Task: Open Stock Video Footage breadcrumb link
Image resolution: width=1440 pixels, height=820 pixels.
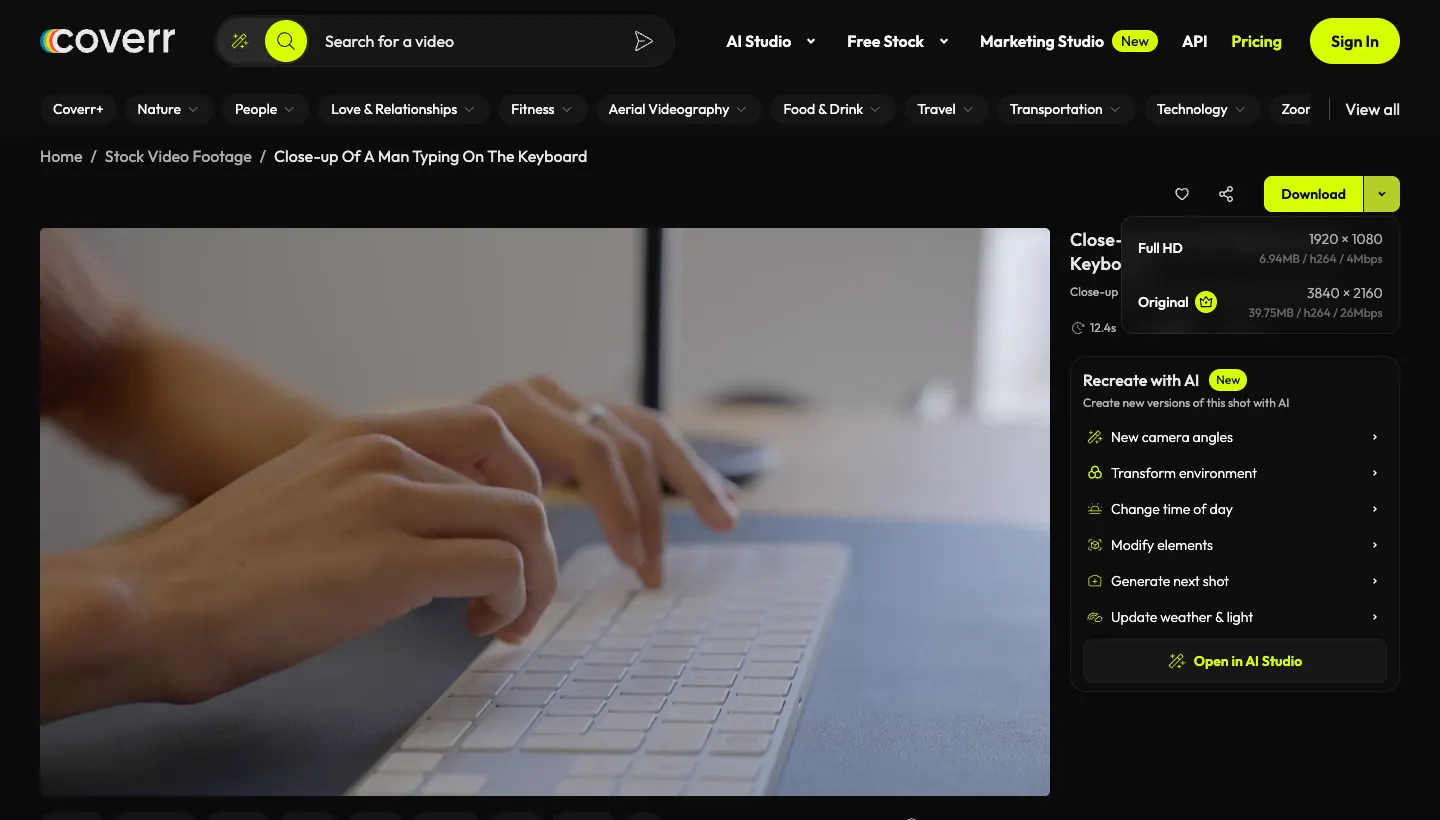Action: [x=178, y=156]
